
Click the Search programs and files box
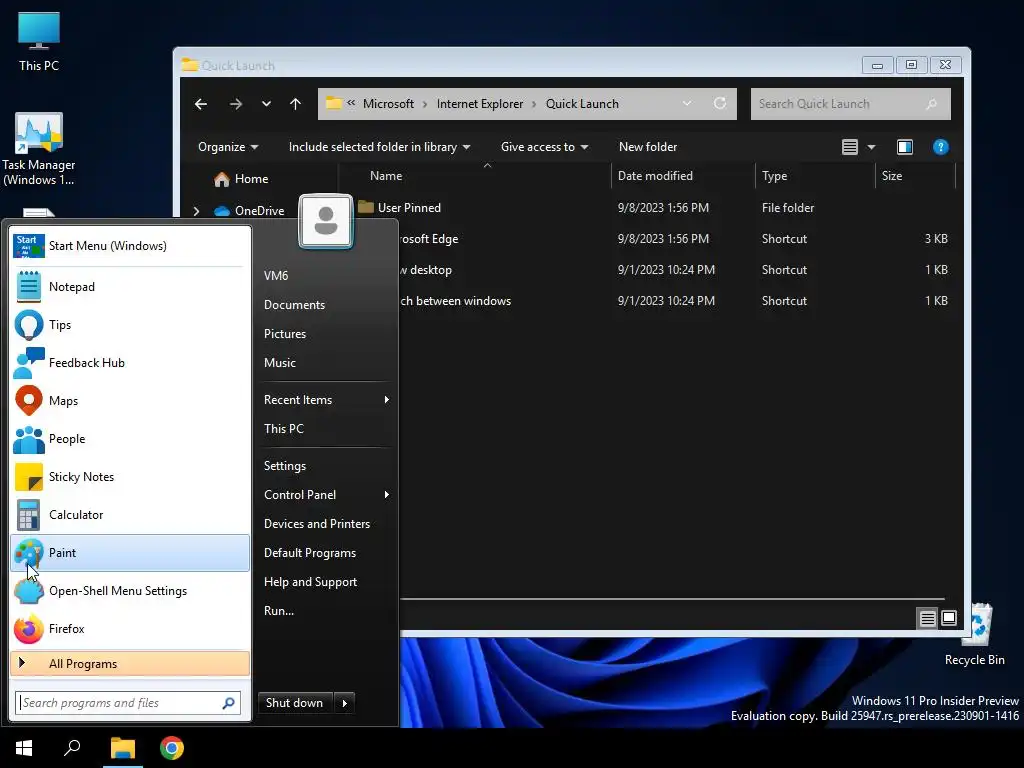click(x=128, y=703)
